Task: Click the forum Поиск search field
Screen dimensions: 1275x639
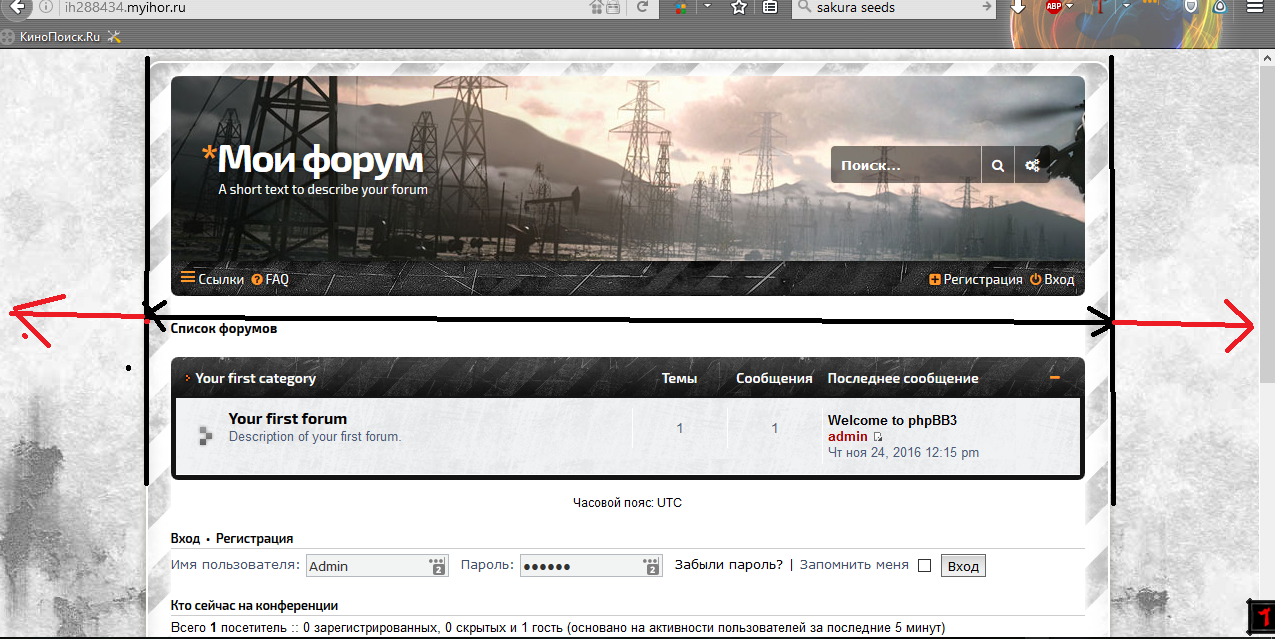Action: 906,165
